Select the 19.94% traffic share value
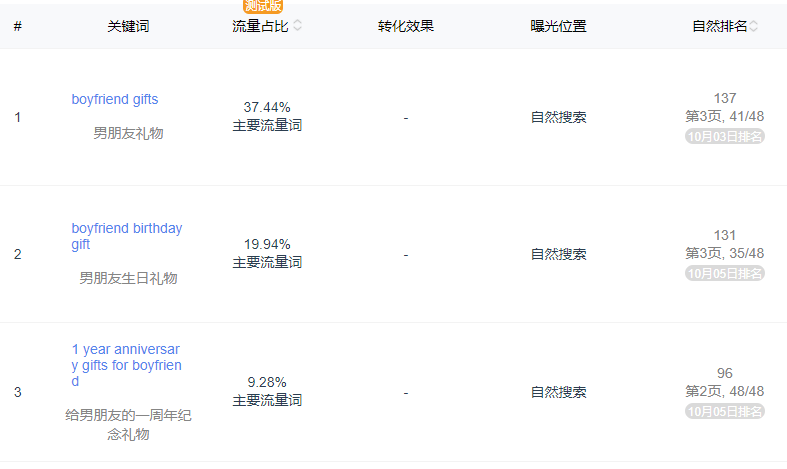787x469 pixels. [x=267, y=244]
